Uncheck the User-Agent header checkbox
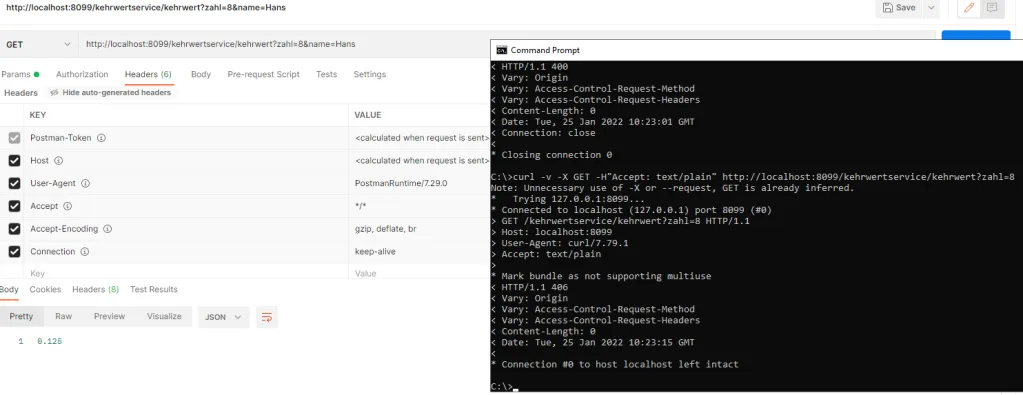 [x=14, y=183]
